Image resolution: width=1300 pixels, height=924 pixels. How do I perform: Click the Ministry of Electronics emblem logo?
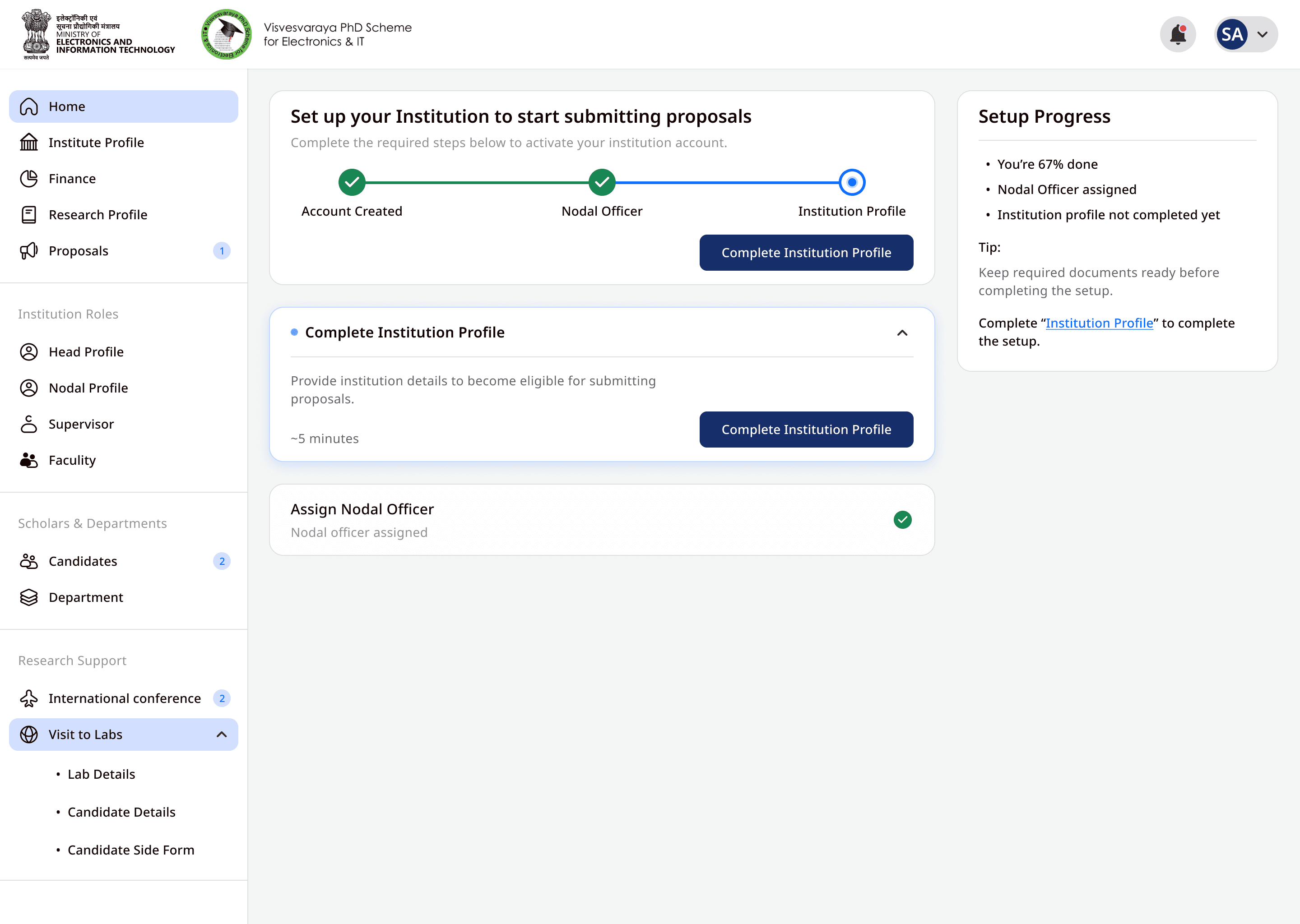[37, 35]
